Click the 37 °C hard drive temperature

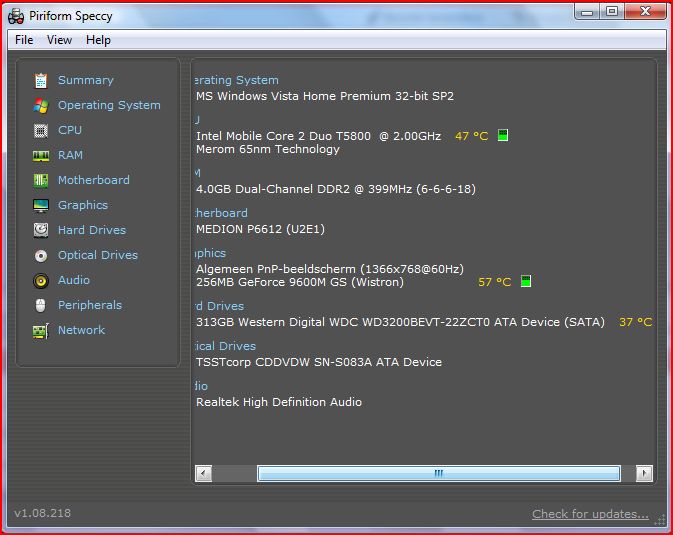click(635, 322)
